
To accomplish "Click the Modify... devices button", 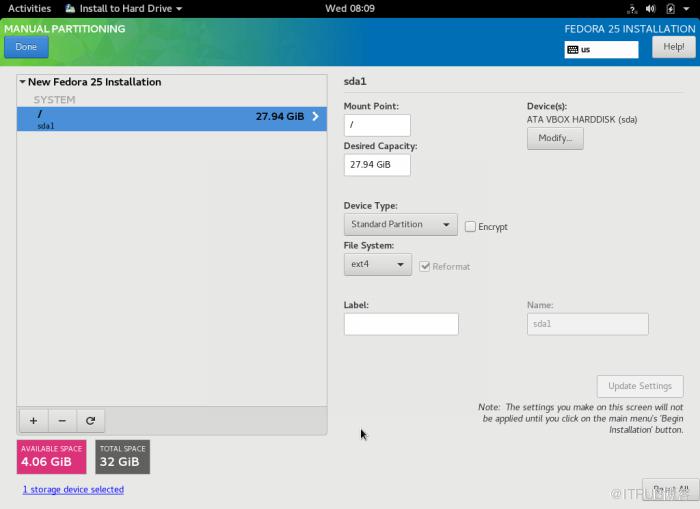I will pos(555,138).
